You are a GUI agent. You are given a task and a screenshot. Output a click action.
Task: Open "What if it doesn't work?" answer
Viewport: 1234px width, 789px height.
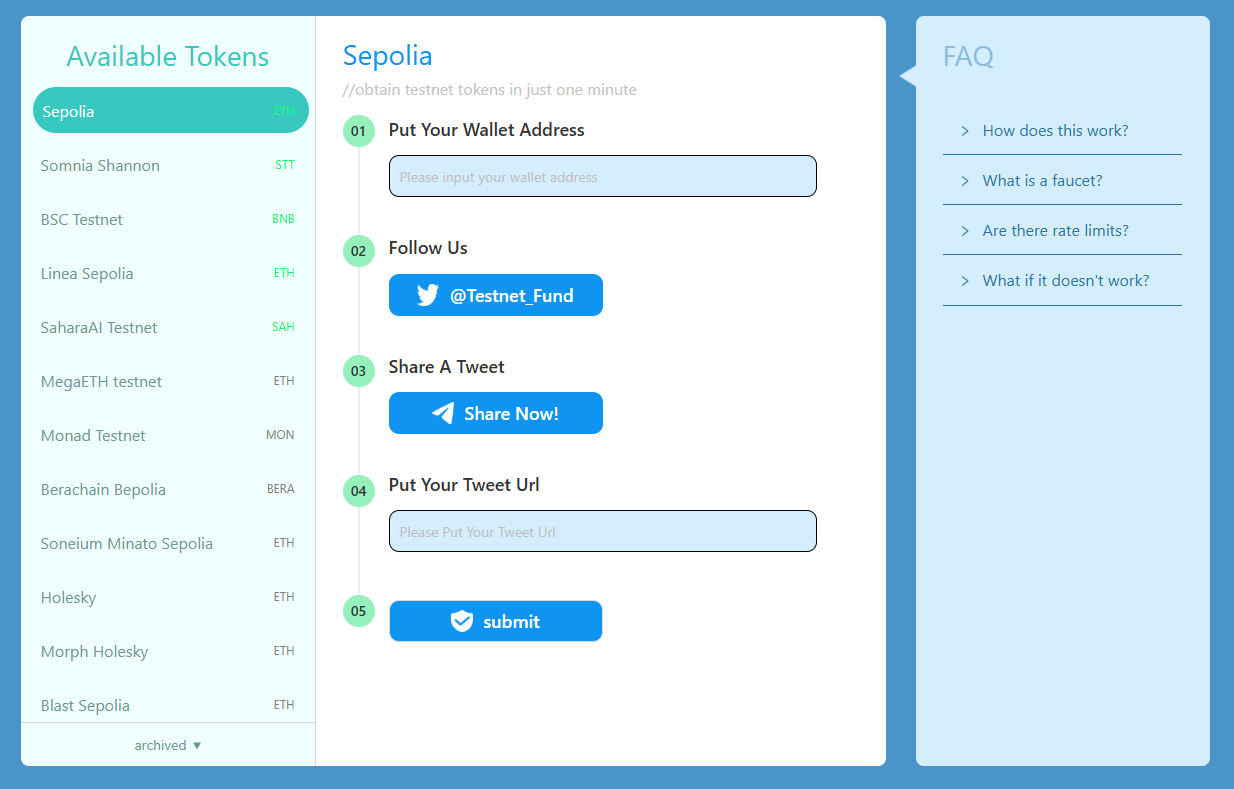[x=1065, y=281]
